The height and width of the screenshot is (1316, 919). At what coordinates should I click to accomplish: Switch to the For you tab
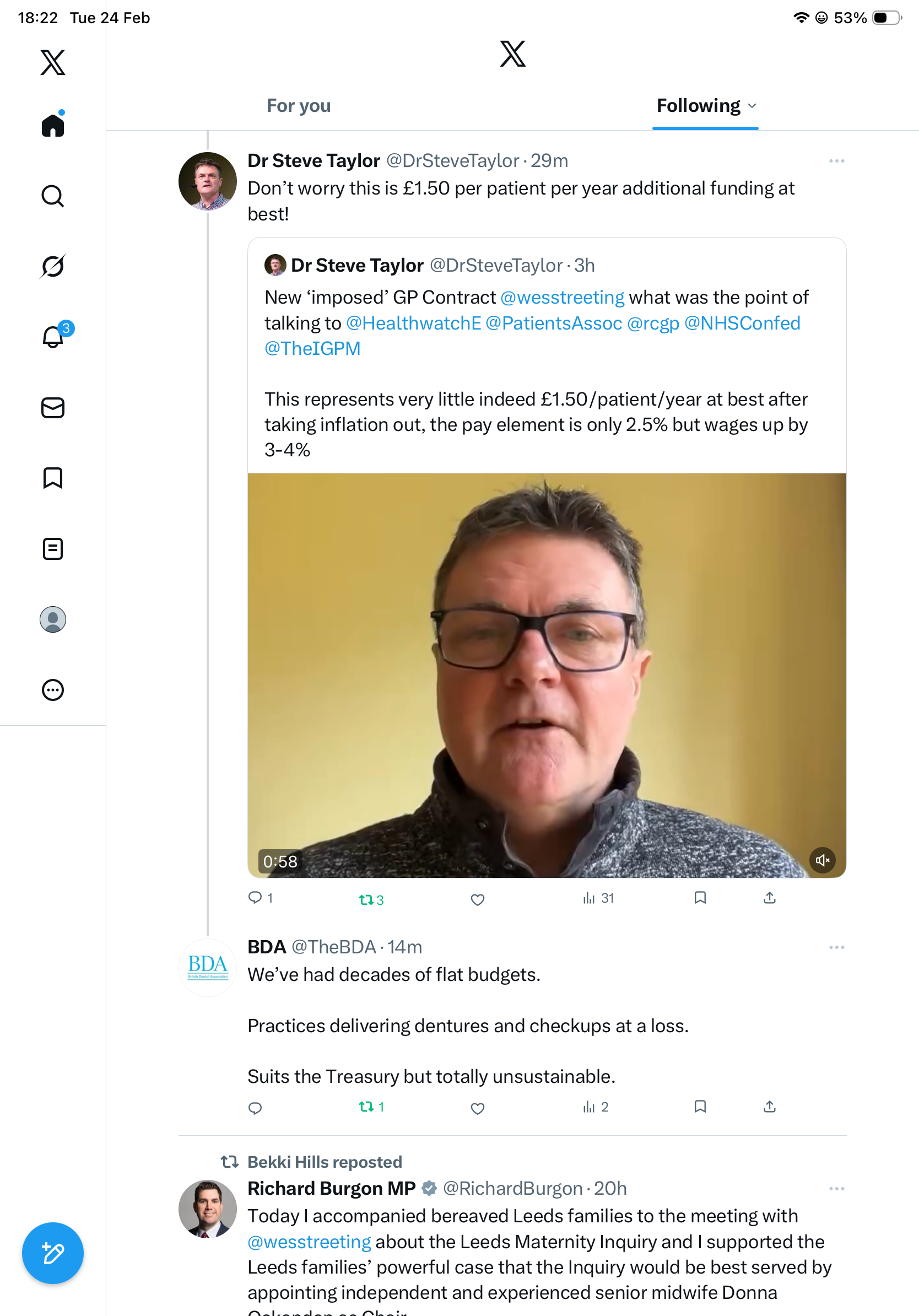(x=299, y=106)
